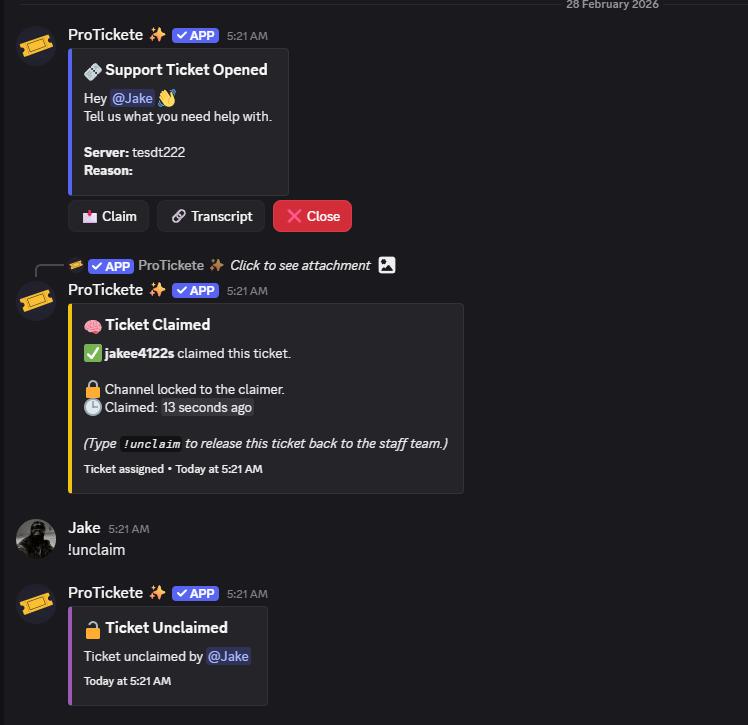The image size is (748, 725).
Task: Click ProTickete avatar beside Ticket Claimed message
Action: pos(36,301)
